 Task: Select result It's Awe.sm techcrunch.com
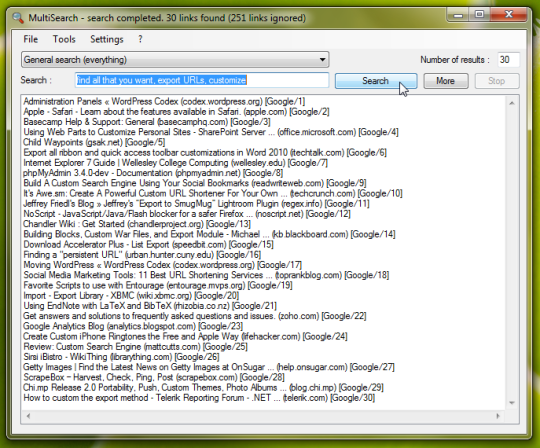213,194
